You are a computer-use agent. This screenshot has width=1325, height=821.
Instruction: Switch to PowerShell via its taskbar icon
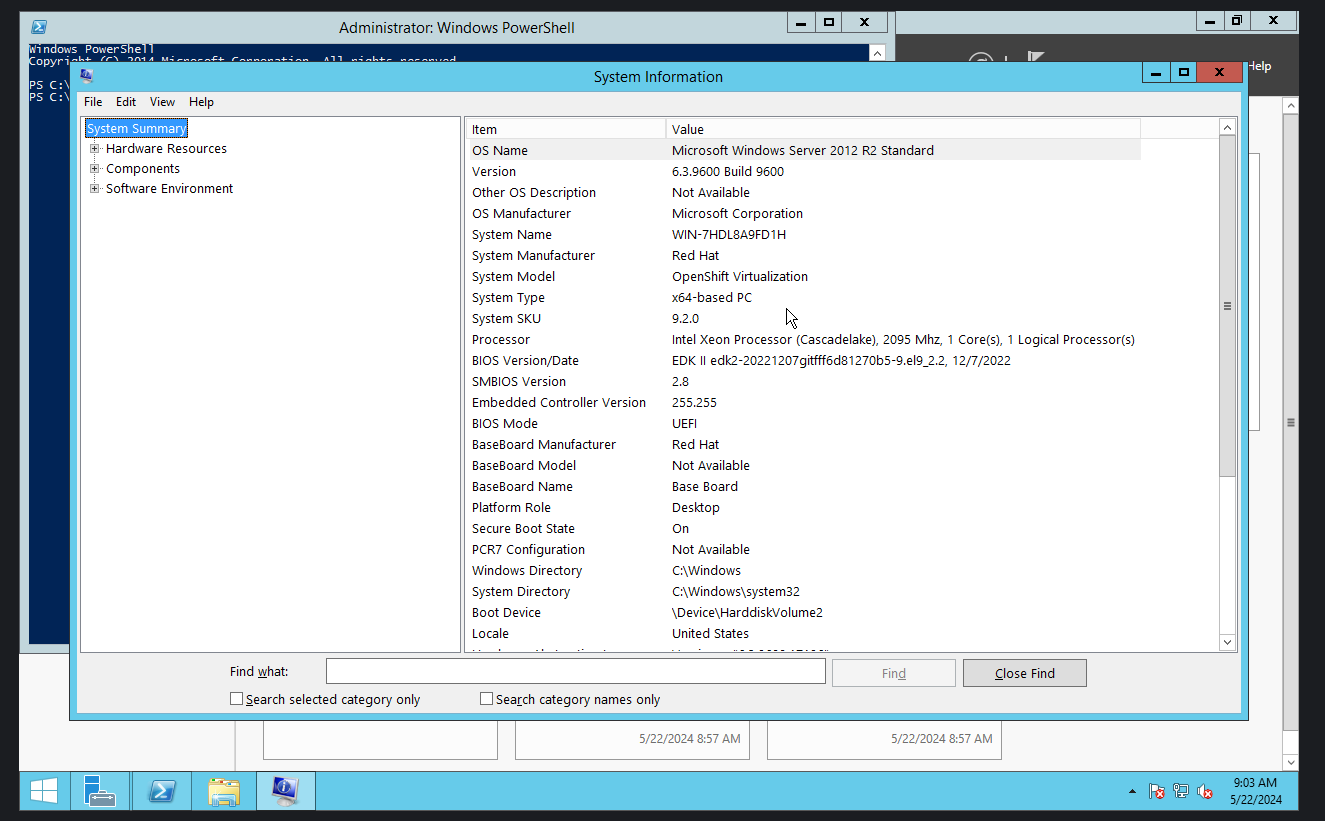[162, 791]
